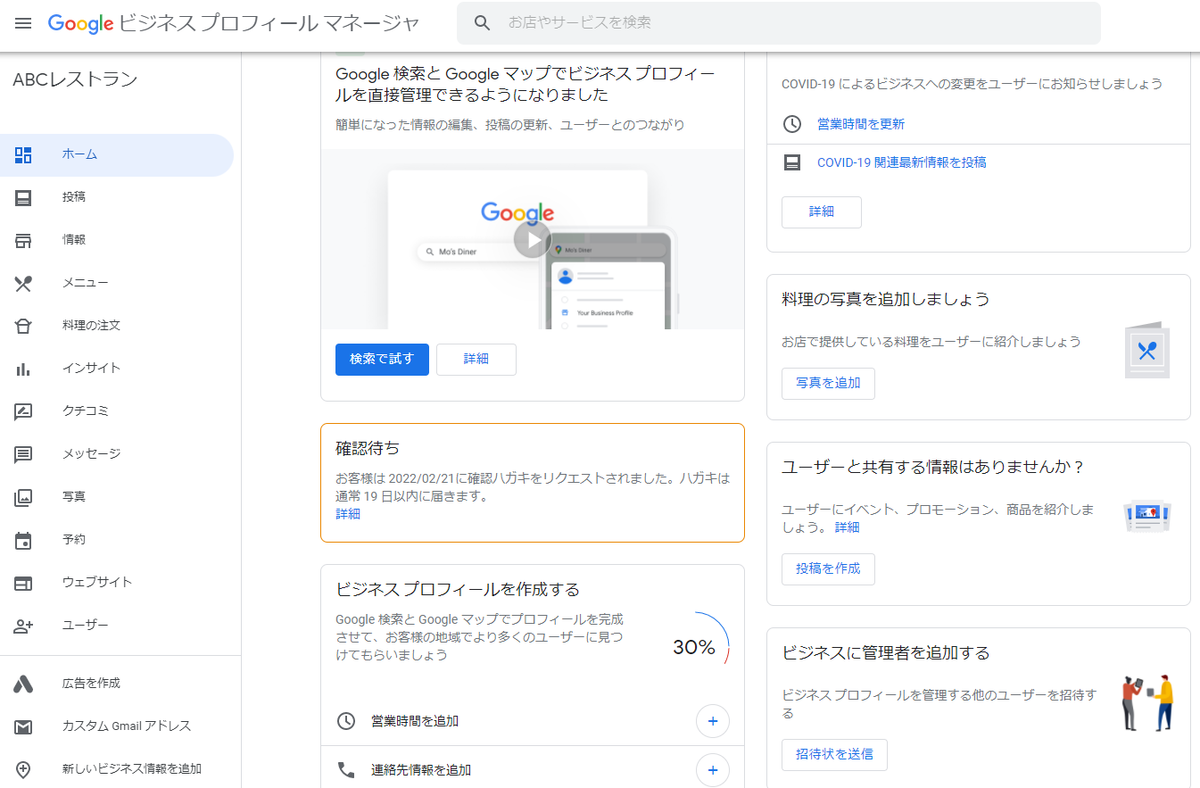Click the 料理の写真を追加しましょう heading
Image resolution: width=1200 pixels, height=788 pixels.
tap(885, 299)
